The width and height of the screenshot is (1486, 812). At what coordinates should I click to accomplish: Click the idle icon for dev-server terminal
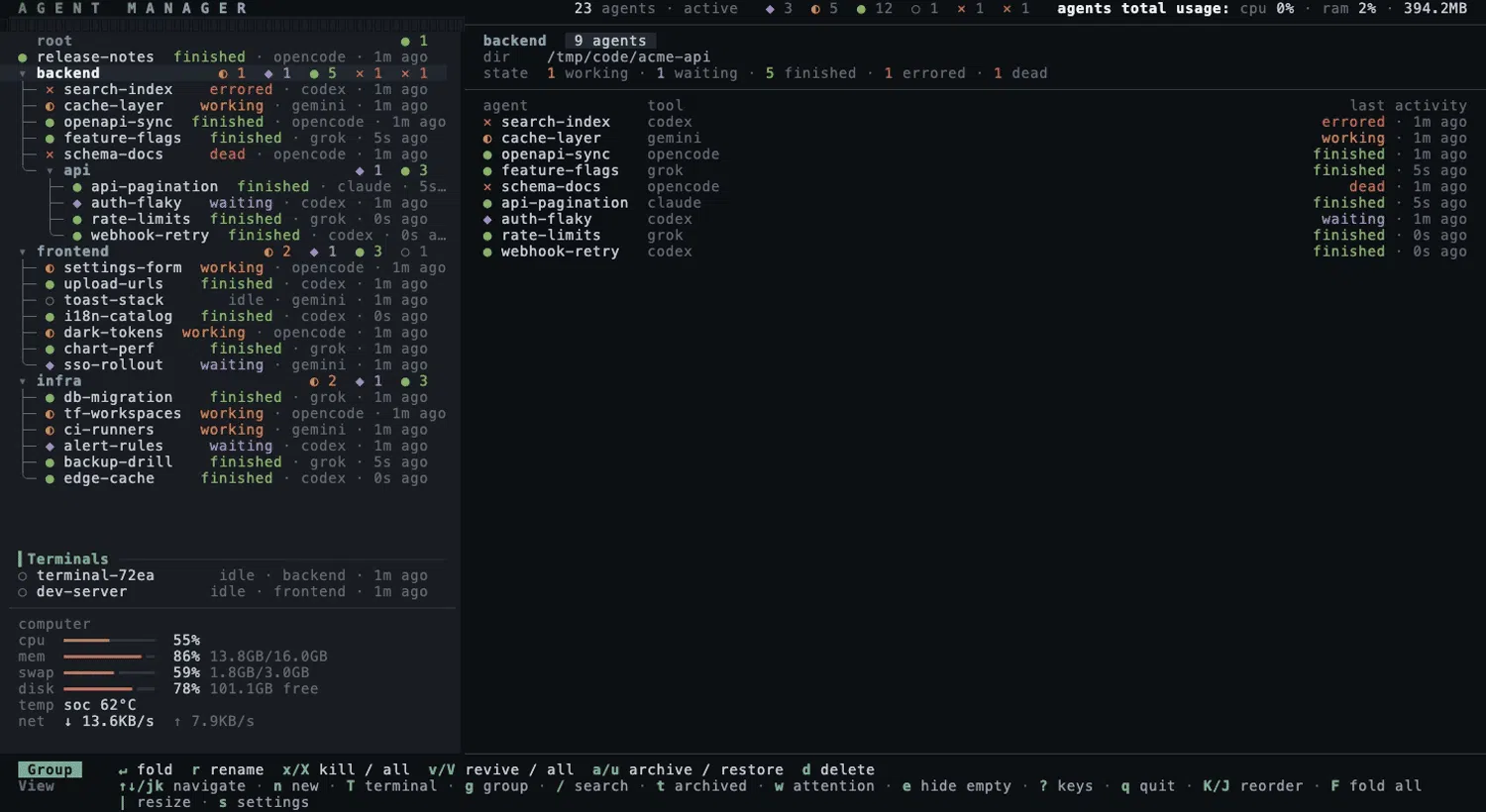pyautogui.click(x=23, y=592)
